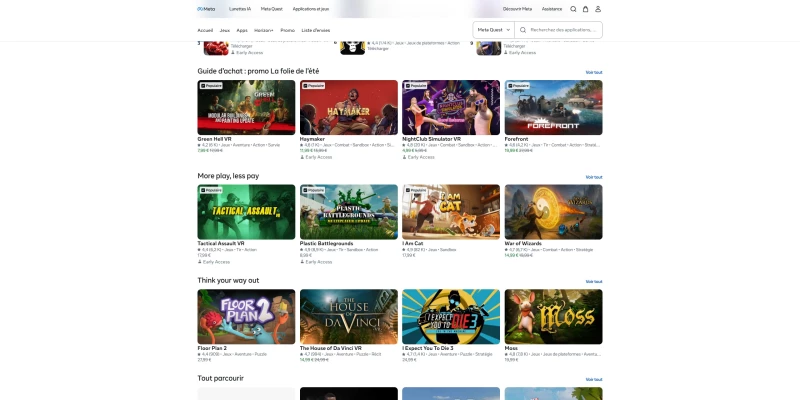Expand the Meta Quest device dropdown
This screenshot has height=400, width=800.
pyautogui.click(x=493, y=30)
